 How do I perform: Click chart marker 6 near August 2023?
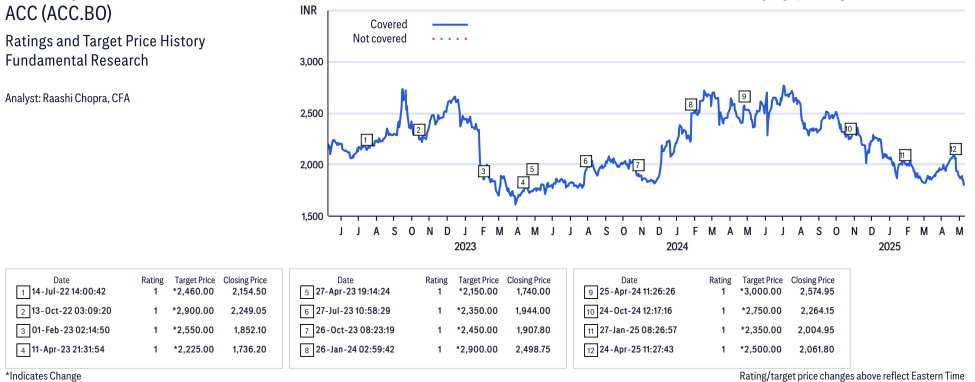tap(585, 161)
